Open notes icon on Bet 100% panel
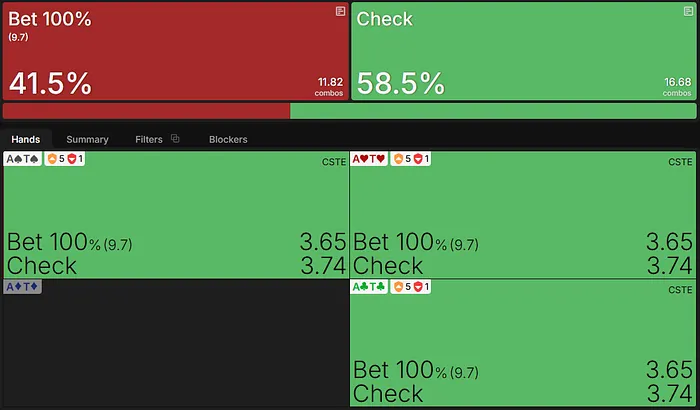This screenshot has height=410, width=700. point(340,11)
